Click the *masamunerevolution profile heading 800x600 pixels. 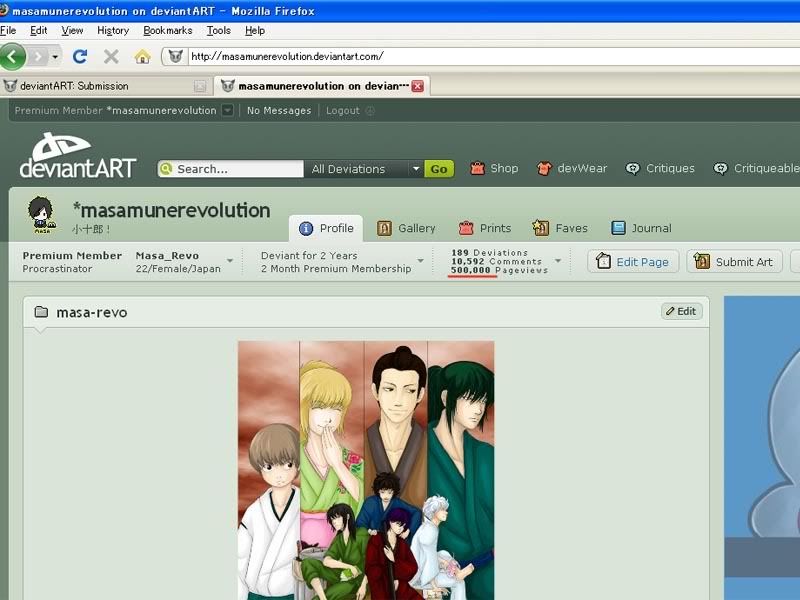point(171,210)
